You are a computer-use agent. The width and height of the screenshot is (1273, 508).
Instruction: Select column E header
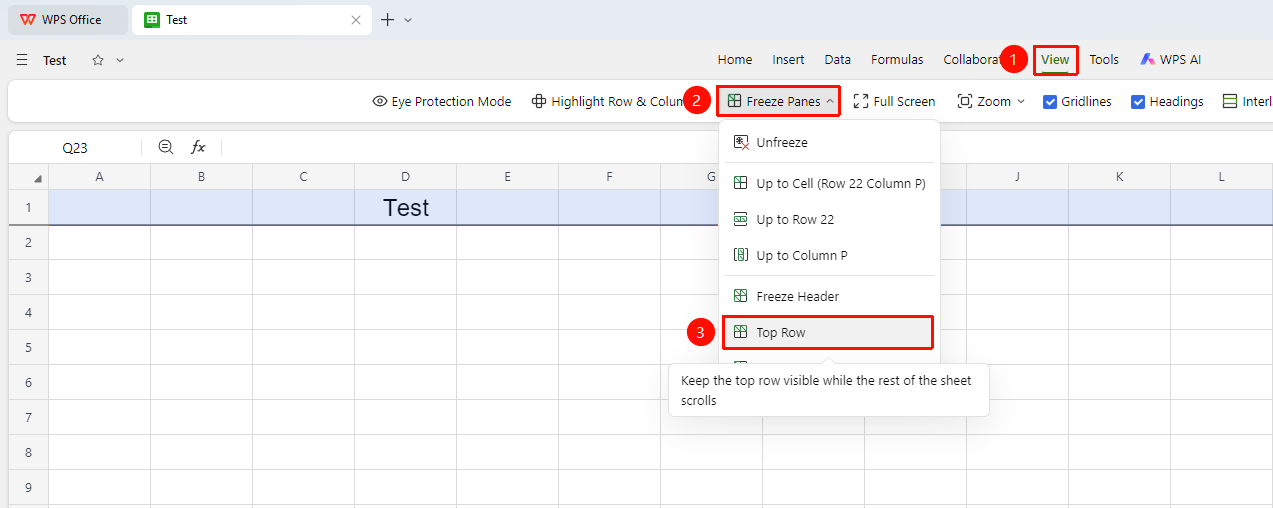tap(507, 177)
